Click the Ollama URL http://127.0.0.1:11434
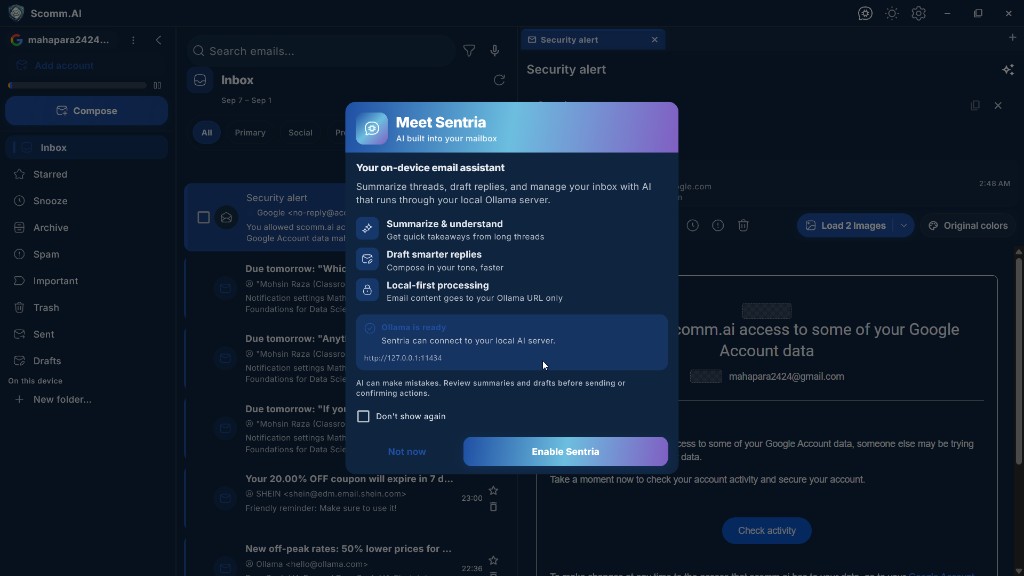 [403, 358]
